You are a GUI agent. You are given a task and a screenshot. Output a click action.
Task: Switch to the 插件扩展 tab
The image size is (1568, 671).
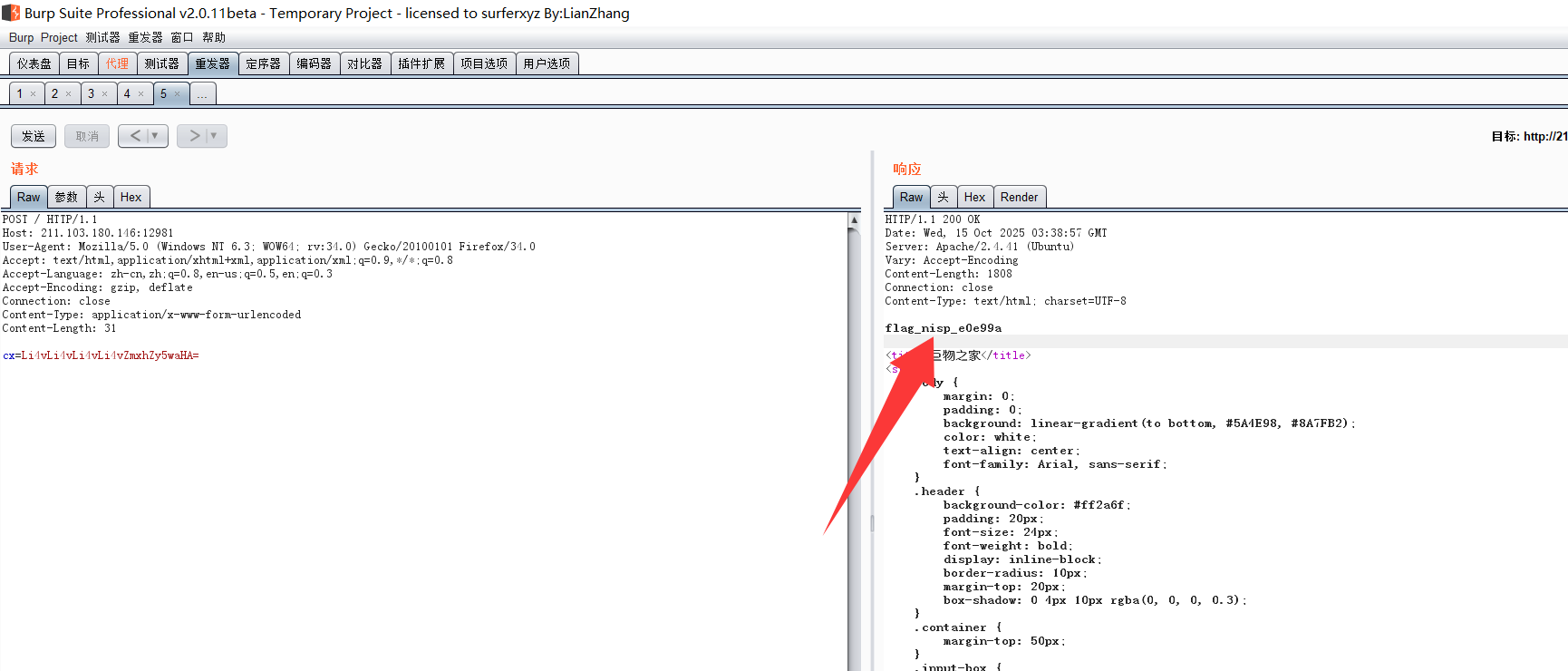point(421,63)
